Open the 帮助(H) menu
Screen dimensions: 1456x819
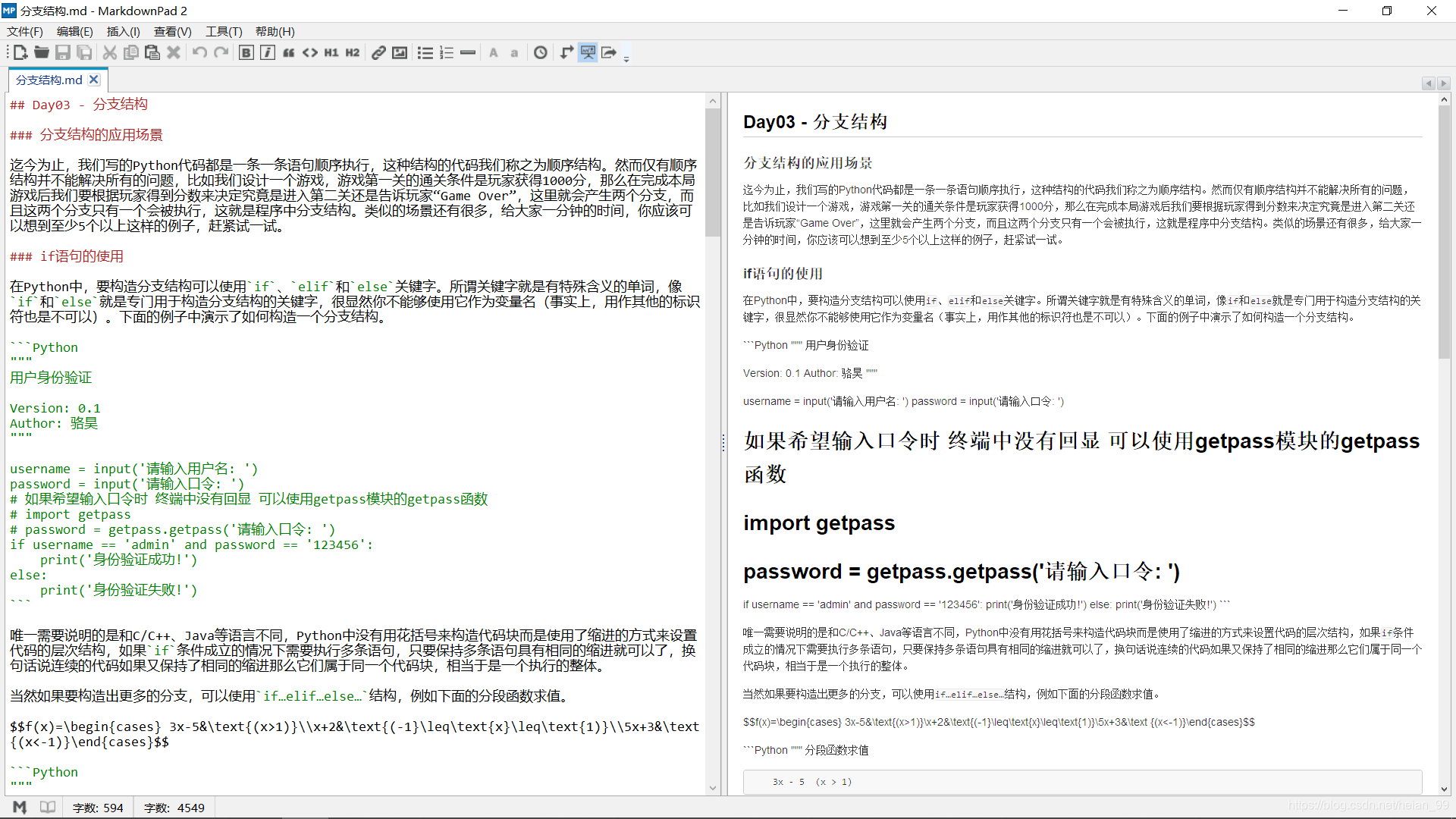tap(275, 31)
